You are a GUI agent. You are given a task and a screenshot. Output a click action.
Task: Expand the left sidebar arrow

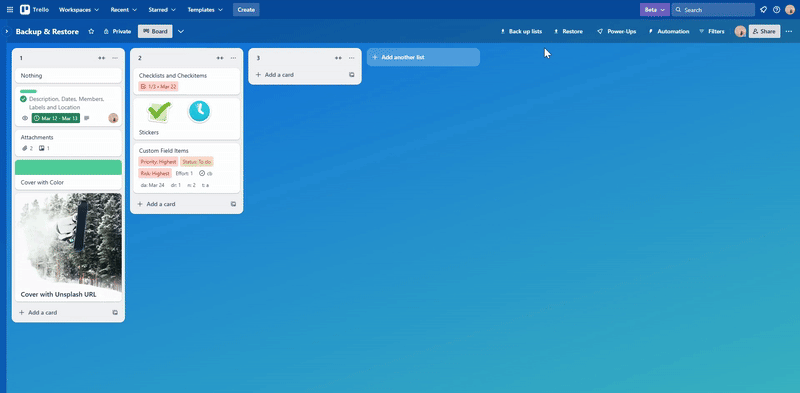7,32
